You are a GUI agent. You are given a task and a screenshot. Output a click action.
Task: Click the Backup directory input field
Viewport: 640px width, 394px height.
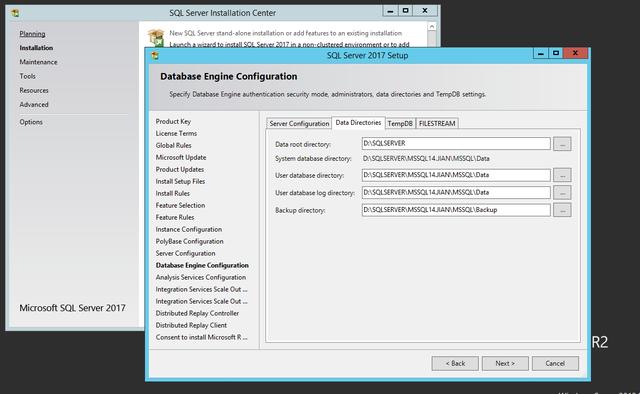click(456, 210)
